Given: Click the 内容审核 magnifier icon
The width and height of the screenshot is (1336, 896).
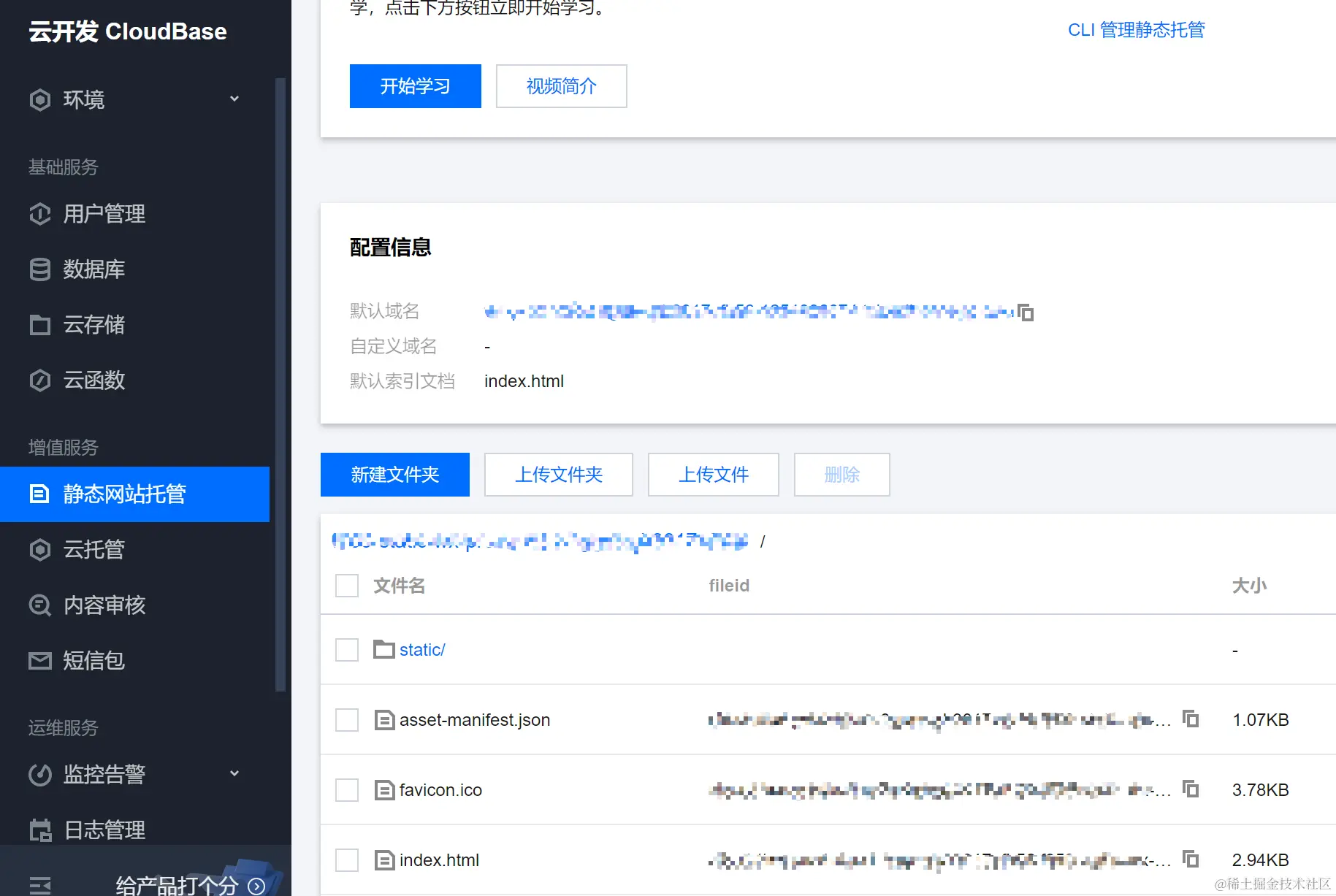Looking at the screenshot, I should [x=40, y=605].
